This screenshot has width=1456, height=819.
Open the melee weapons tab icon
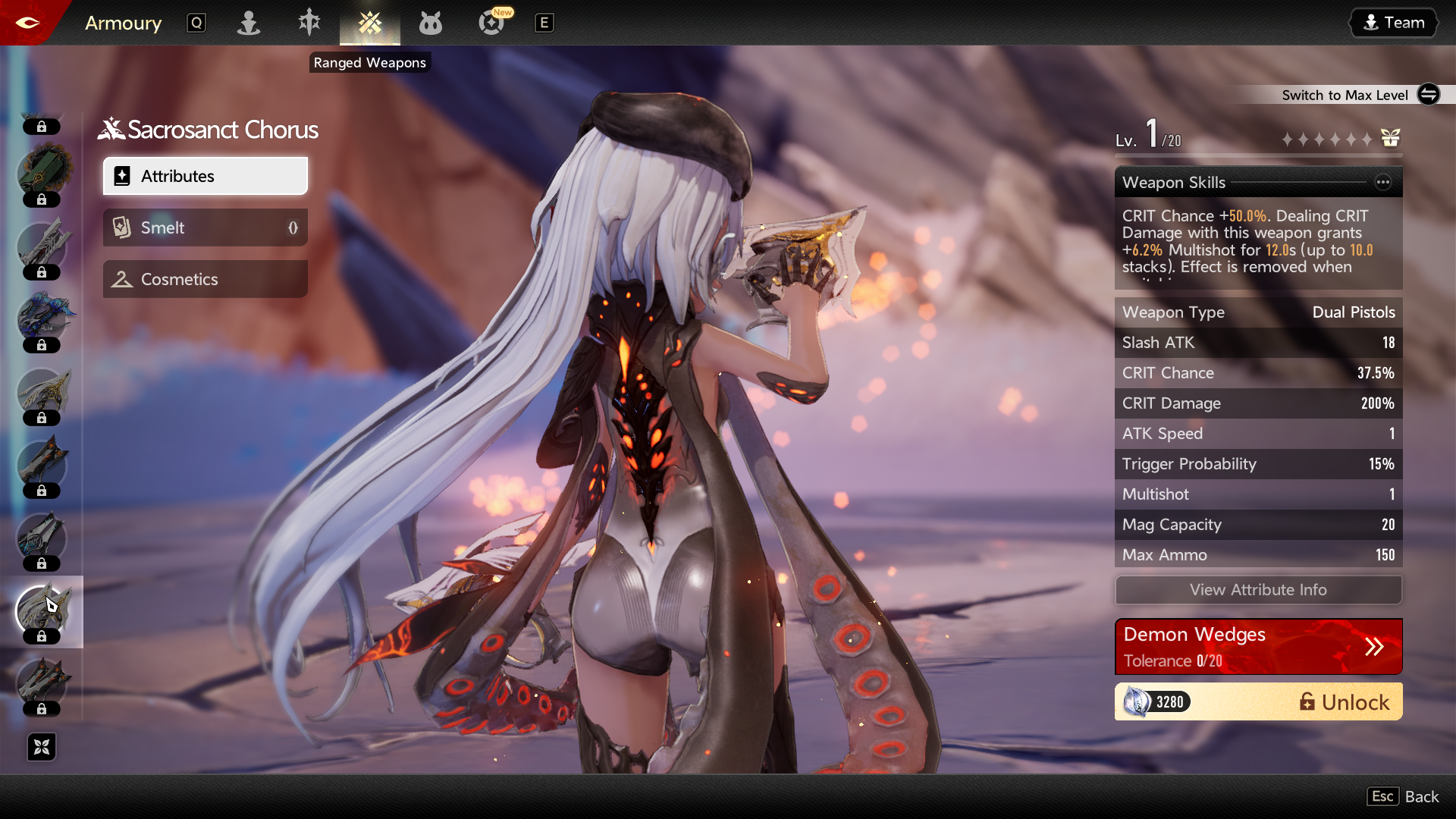309,23
